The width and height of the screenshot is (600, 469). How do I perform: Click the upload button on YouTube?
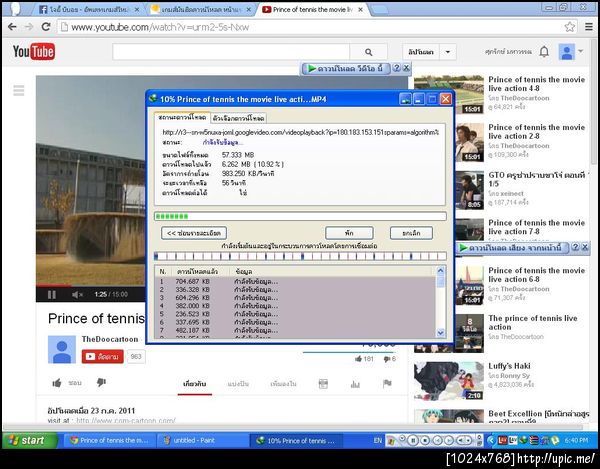point(421,52)
